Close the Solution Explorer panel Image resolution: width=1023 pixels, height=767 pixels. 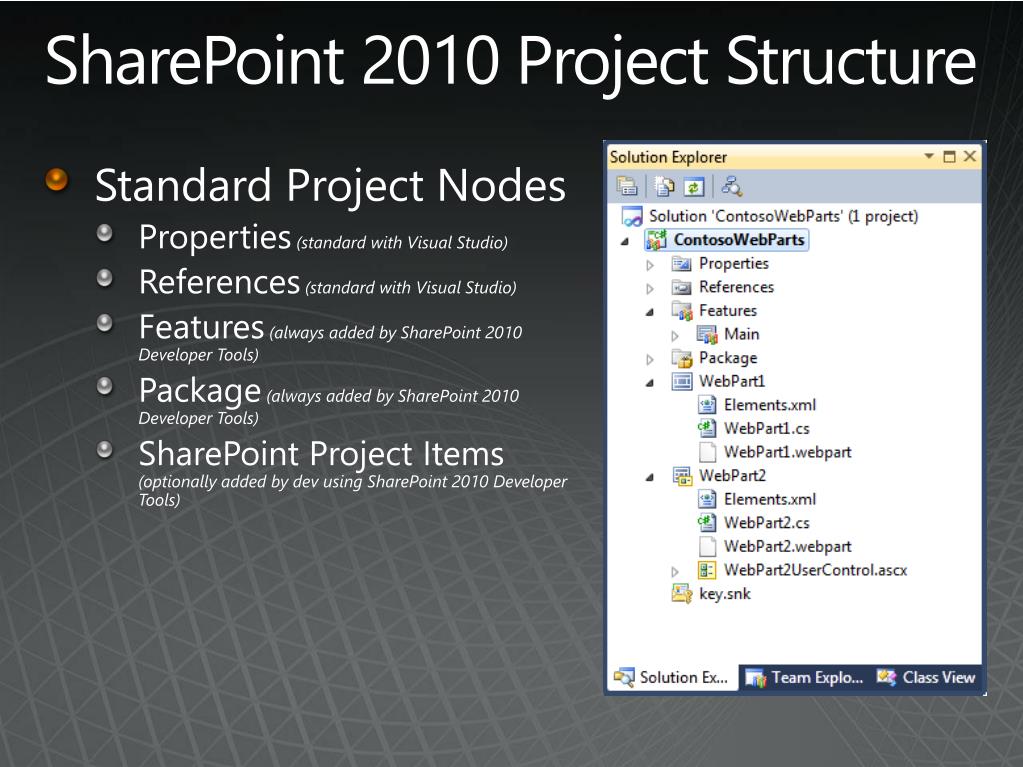tap(970, 157)
